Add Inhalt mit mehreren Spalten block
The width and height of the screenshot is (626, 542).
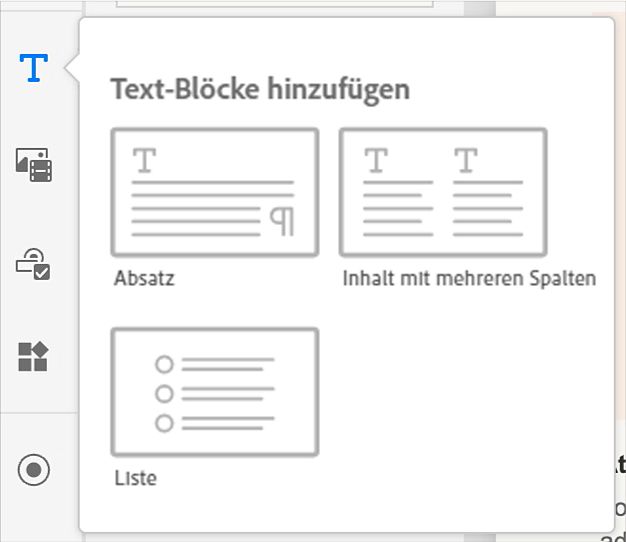(443, 192)
